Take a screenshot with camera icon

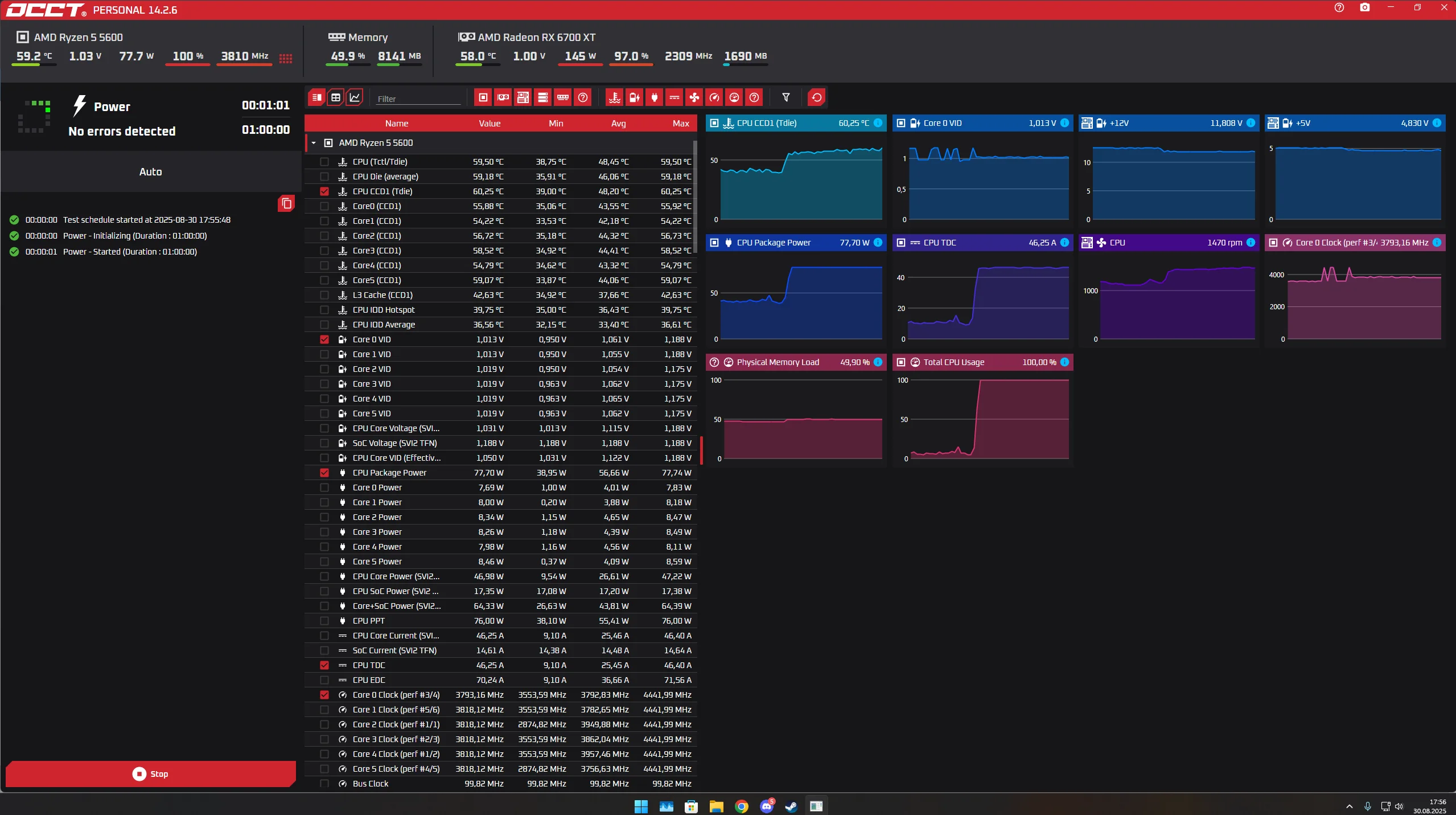click(x=1364, y=7)
